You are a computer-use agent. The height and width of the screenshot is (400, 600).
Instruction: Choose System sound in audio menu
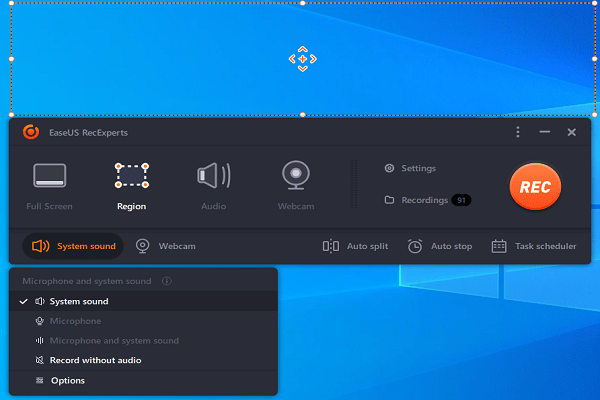[x=143, y=301]
